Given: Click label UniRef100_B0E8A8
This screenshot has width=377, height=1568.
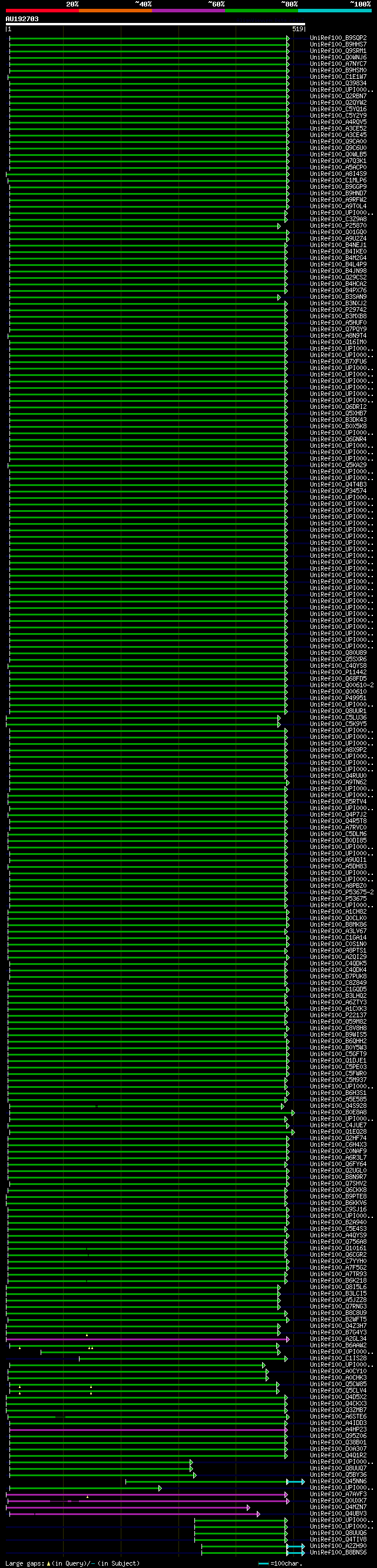Looking at the screenshot, I should (x=338, y=1112).
